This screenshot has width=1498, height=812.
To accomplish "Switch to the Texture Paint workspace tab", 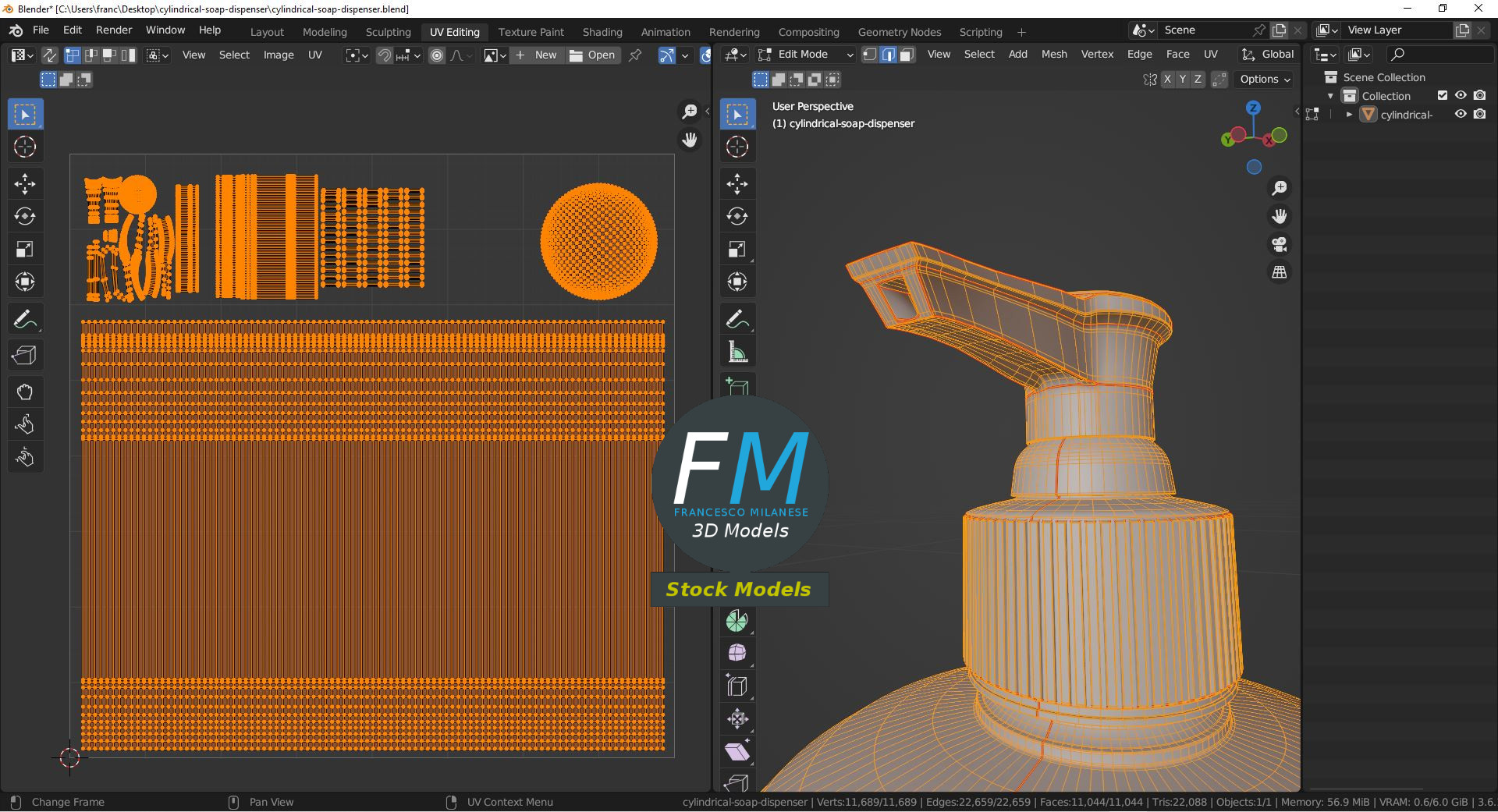I will pyautogui.click(x=531, y=32).
